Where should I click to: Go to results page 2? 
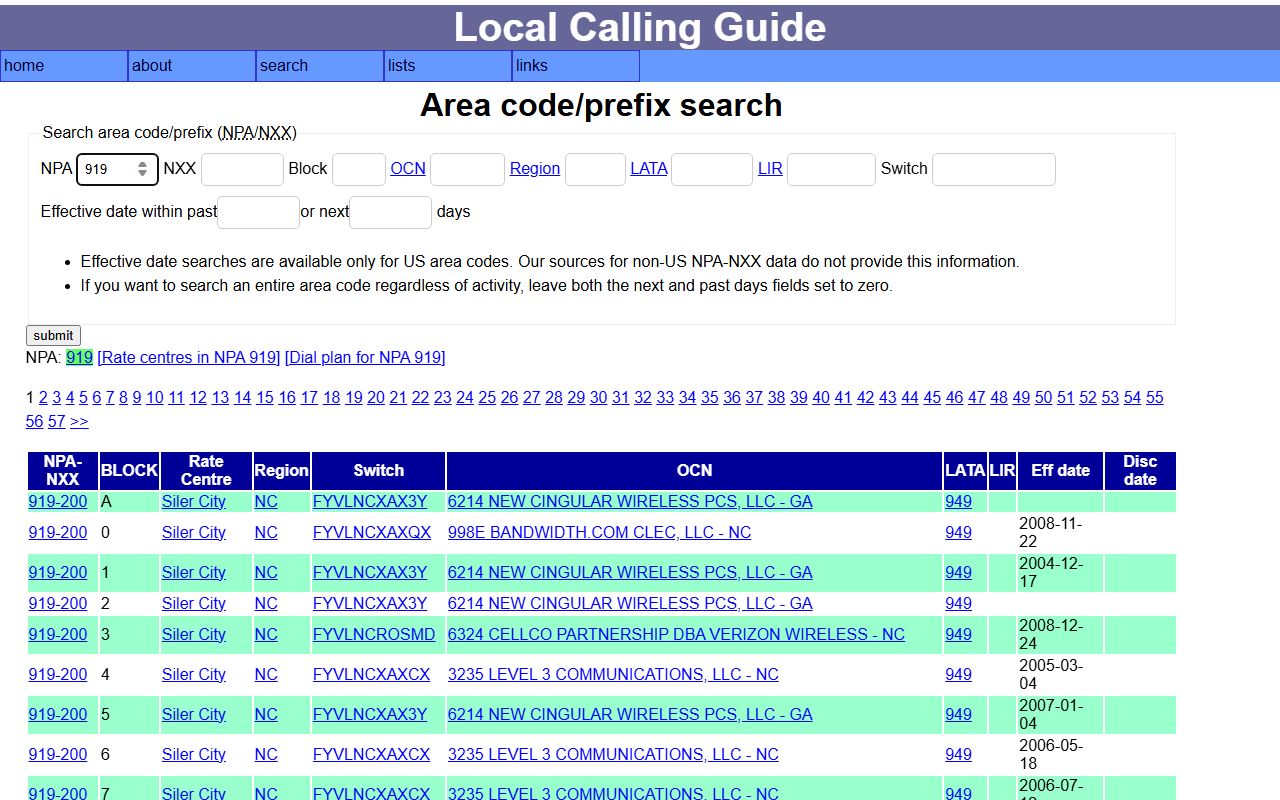tap(43, 398)
